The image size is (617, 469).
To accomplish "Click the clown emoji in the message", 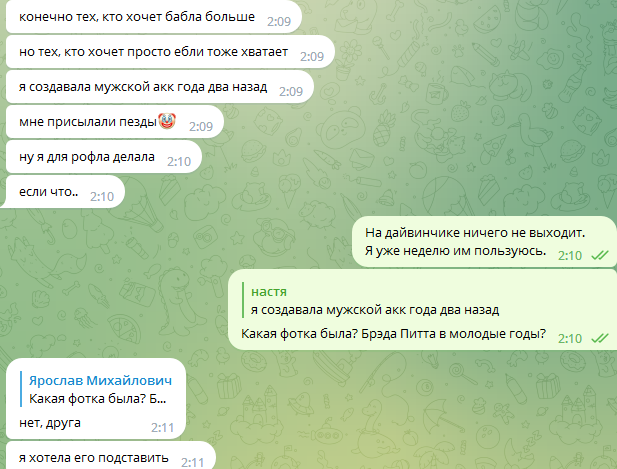I will (167, 121).
